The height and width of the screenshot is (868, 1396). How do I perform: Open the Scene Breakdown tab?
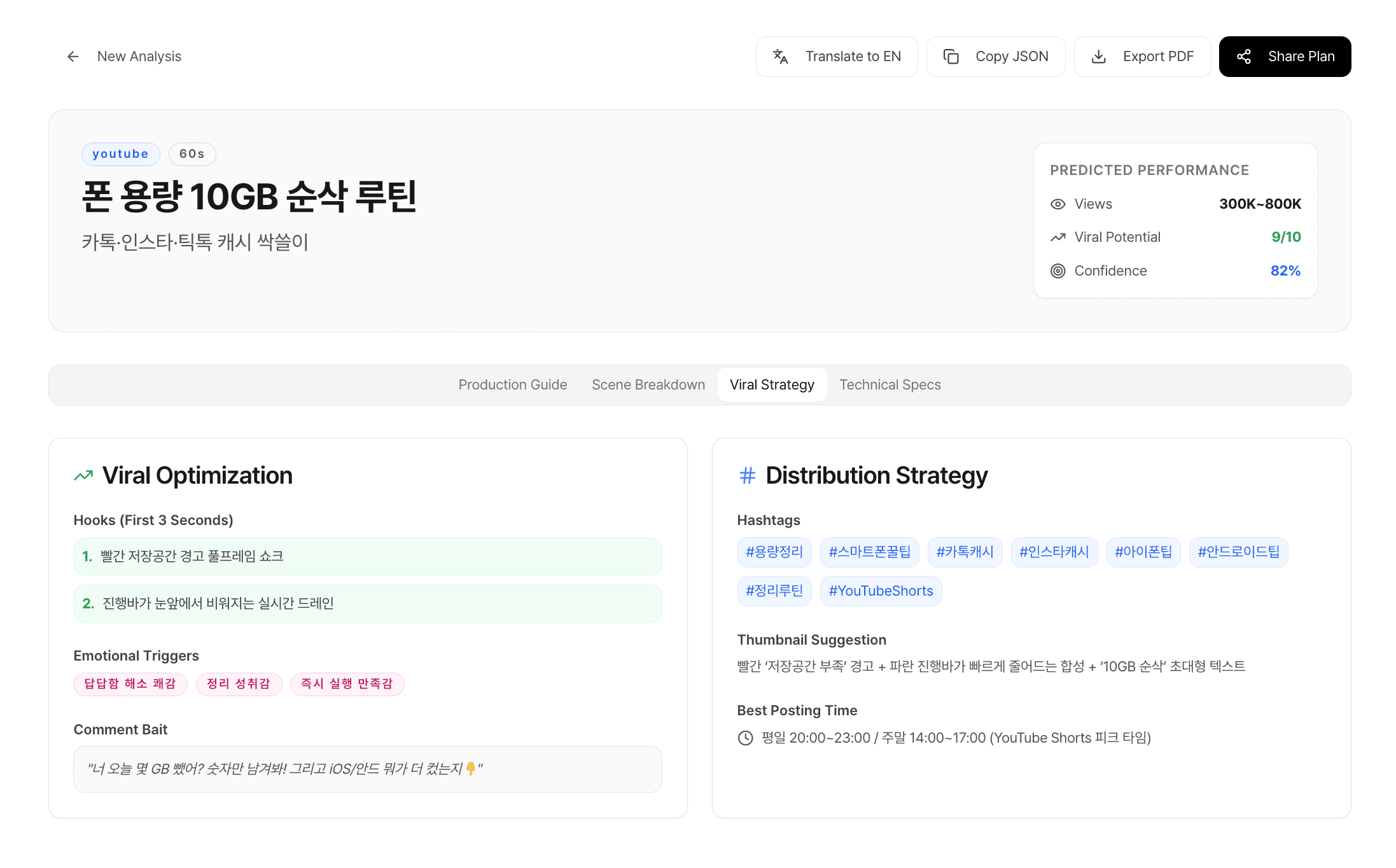(648, 384)
